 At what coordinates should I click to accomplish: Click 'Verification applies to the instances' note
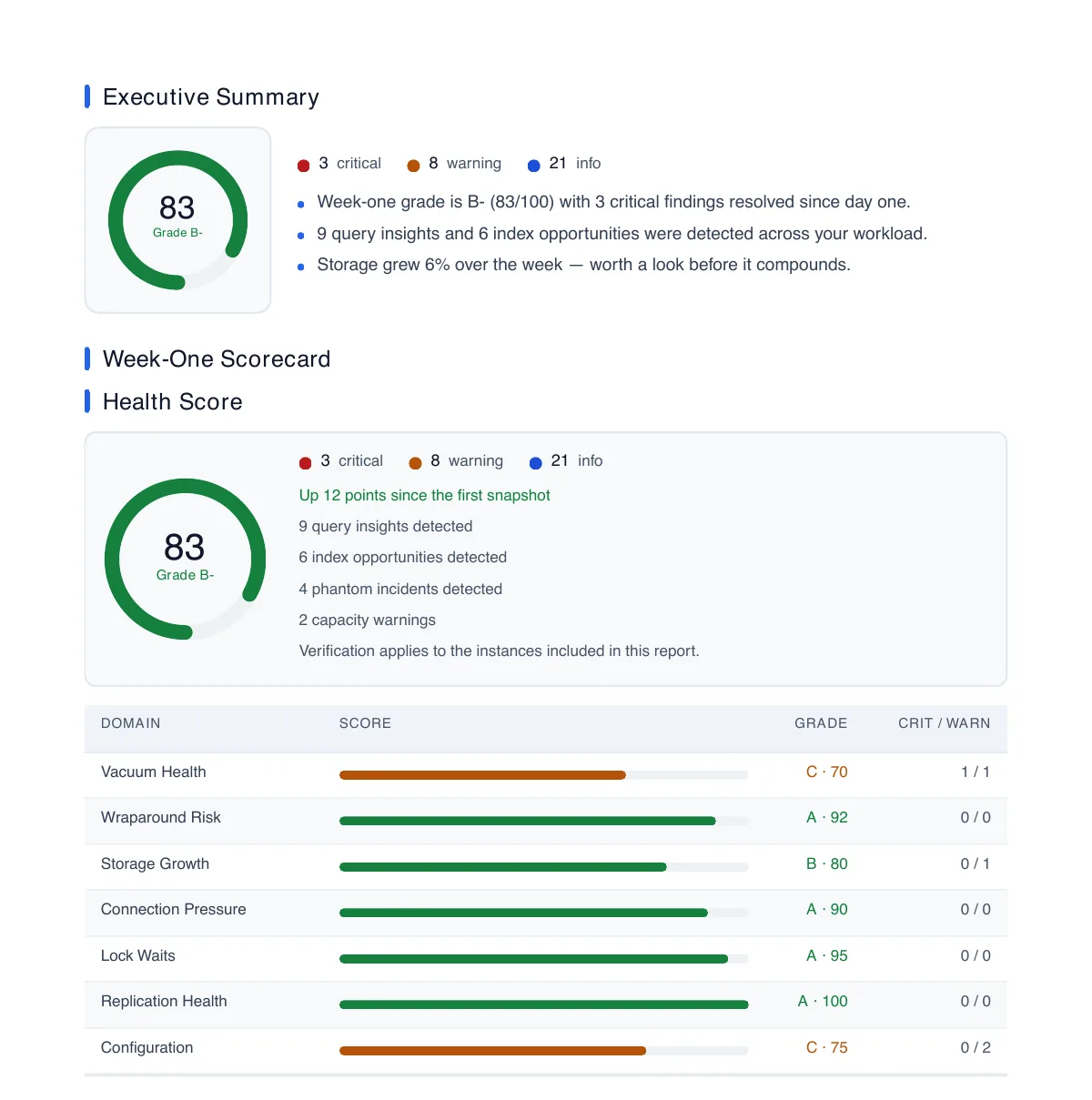[x=500, y=651]
